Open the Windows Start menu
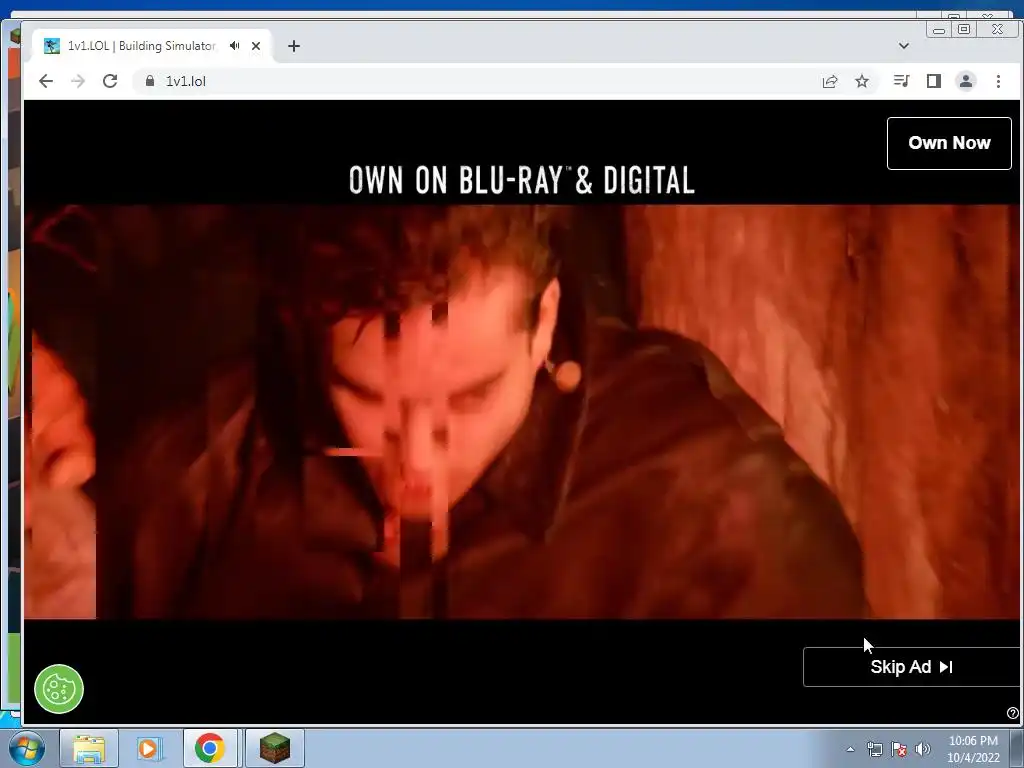 (x=26, y=748)
